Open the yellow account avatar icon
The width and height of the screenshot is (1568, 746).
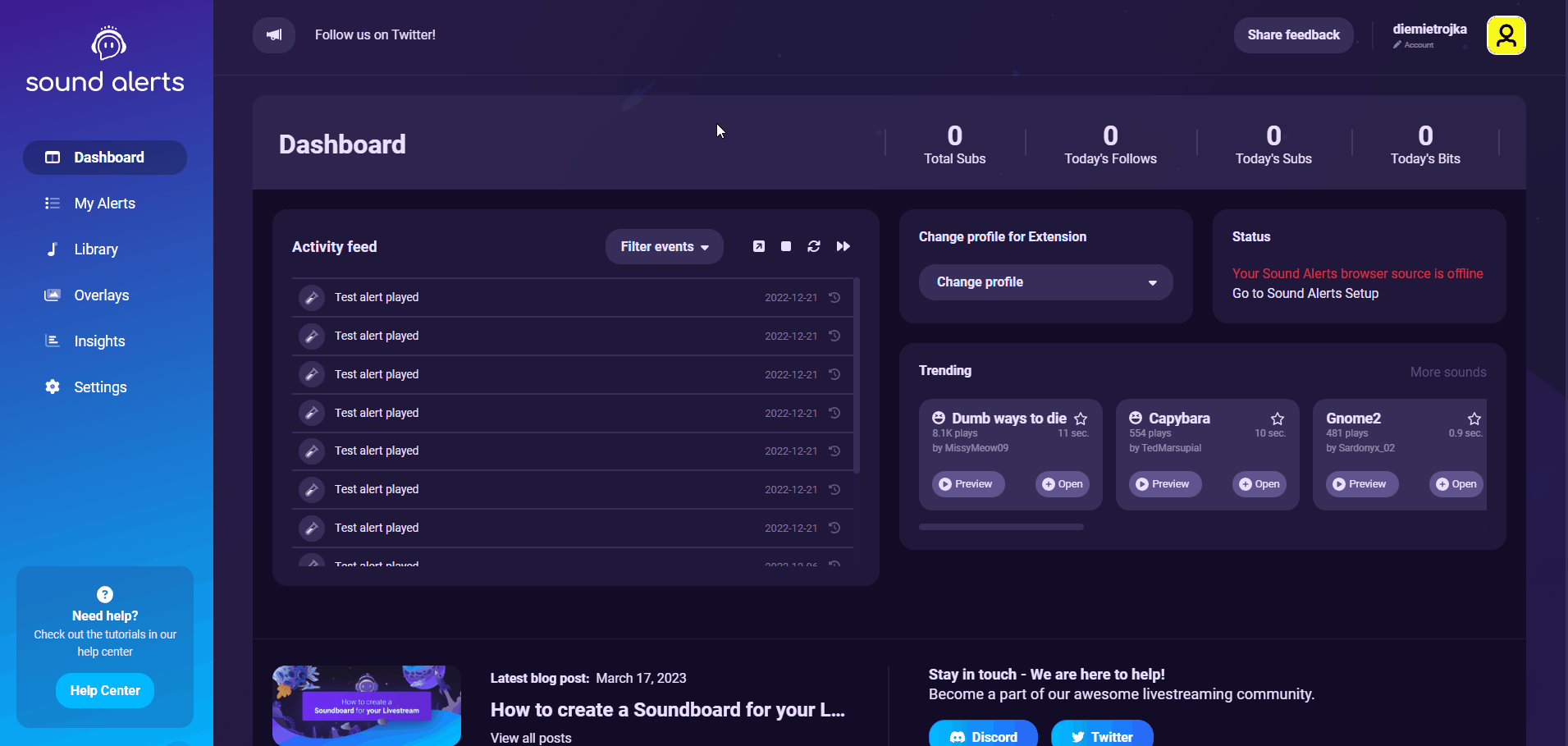click(x=1506, y=34)
